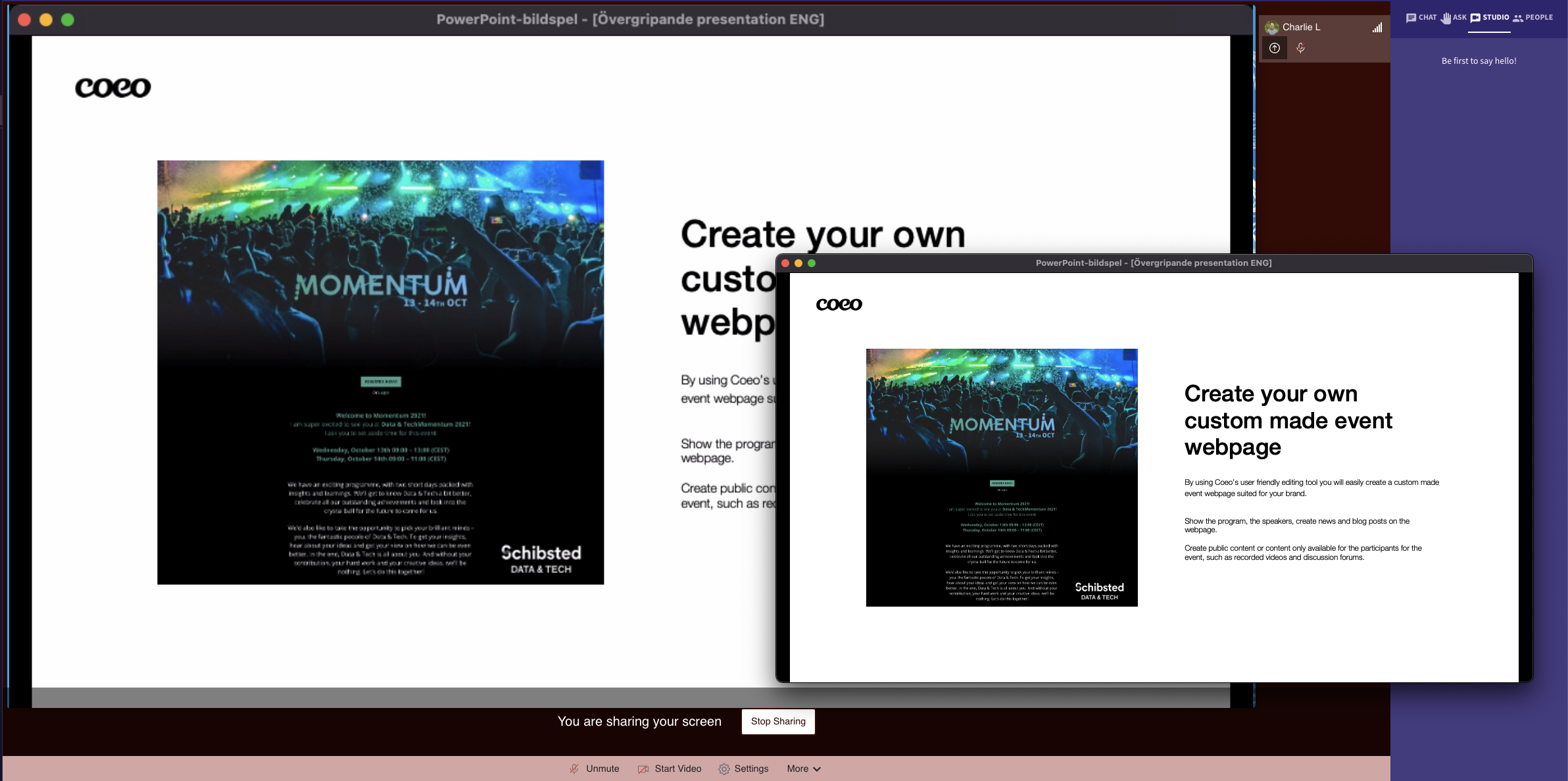The width and height of the screenshot is (1568, 781).
Task: Turn on video with Start Video
Action: click(x=677, y=768)
